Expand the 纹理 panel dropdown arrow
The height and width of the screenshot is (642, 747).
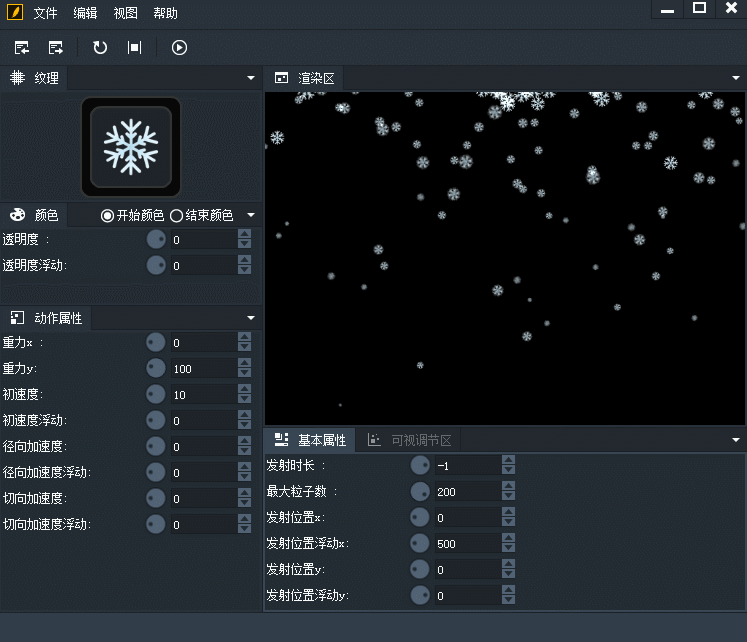251,78
